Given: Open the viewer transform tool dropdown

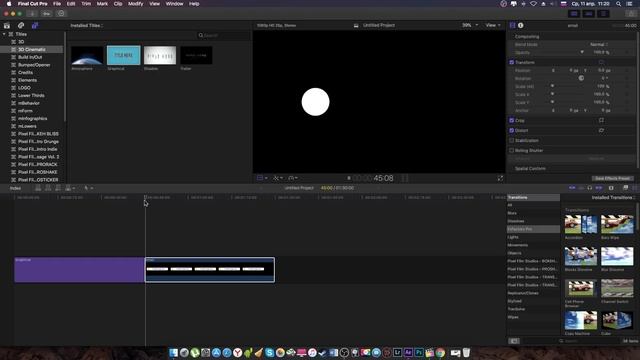Looking at the screenshot, I should click(262, 178).
